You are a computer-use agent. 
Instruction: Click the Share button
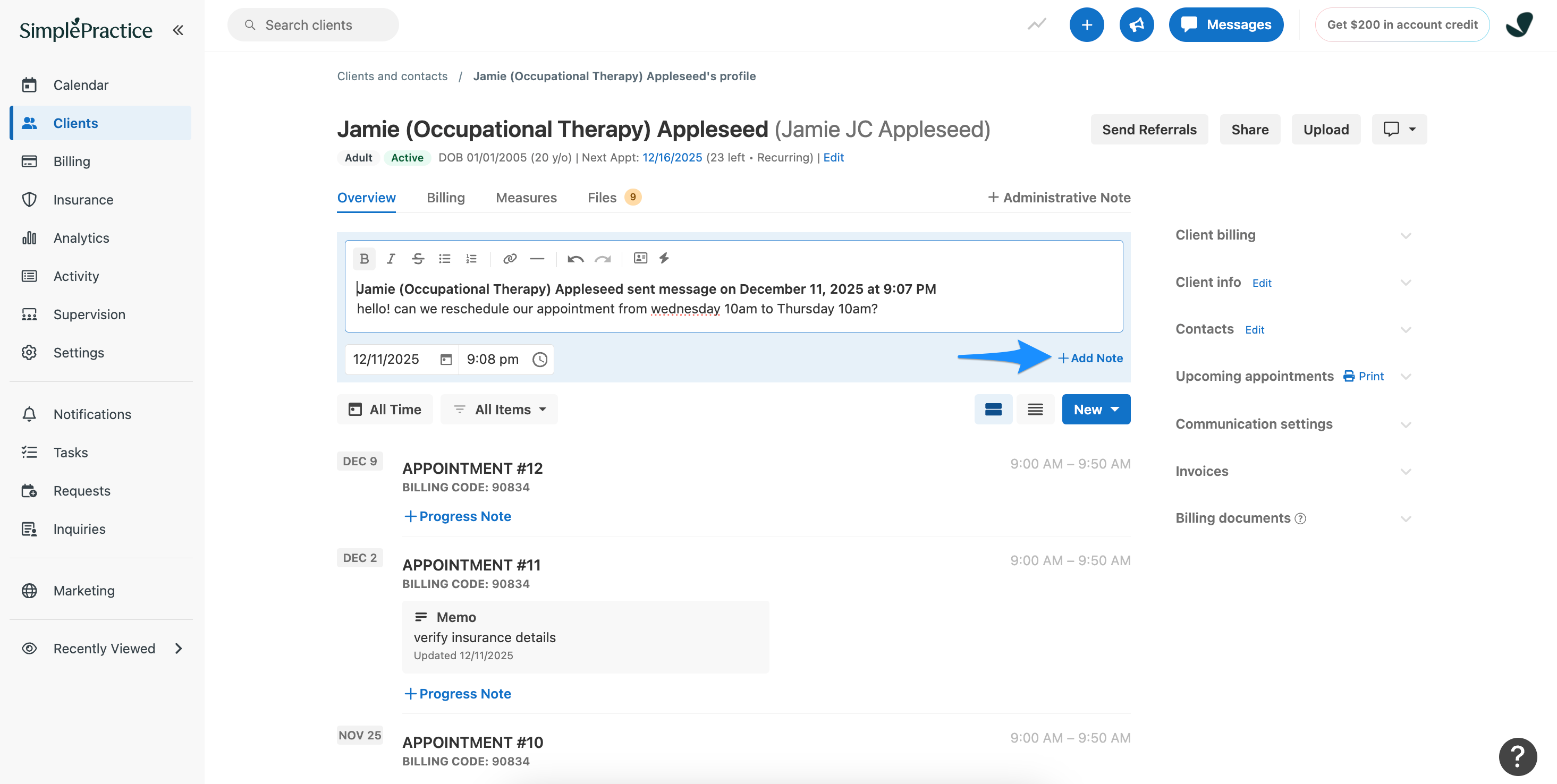(x=1249, y=129)
